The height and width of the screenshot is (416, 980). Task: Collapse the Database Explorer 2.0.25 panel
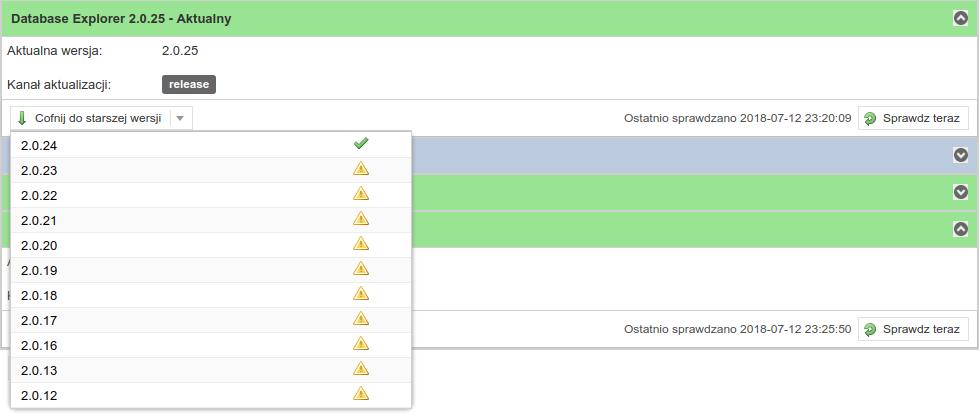(961, 19)
